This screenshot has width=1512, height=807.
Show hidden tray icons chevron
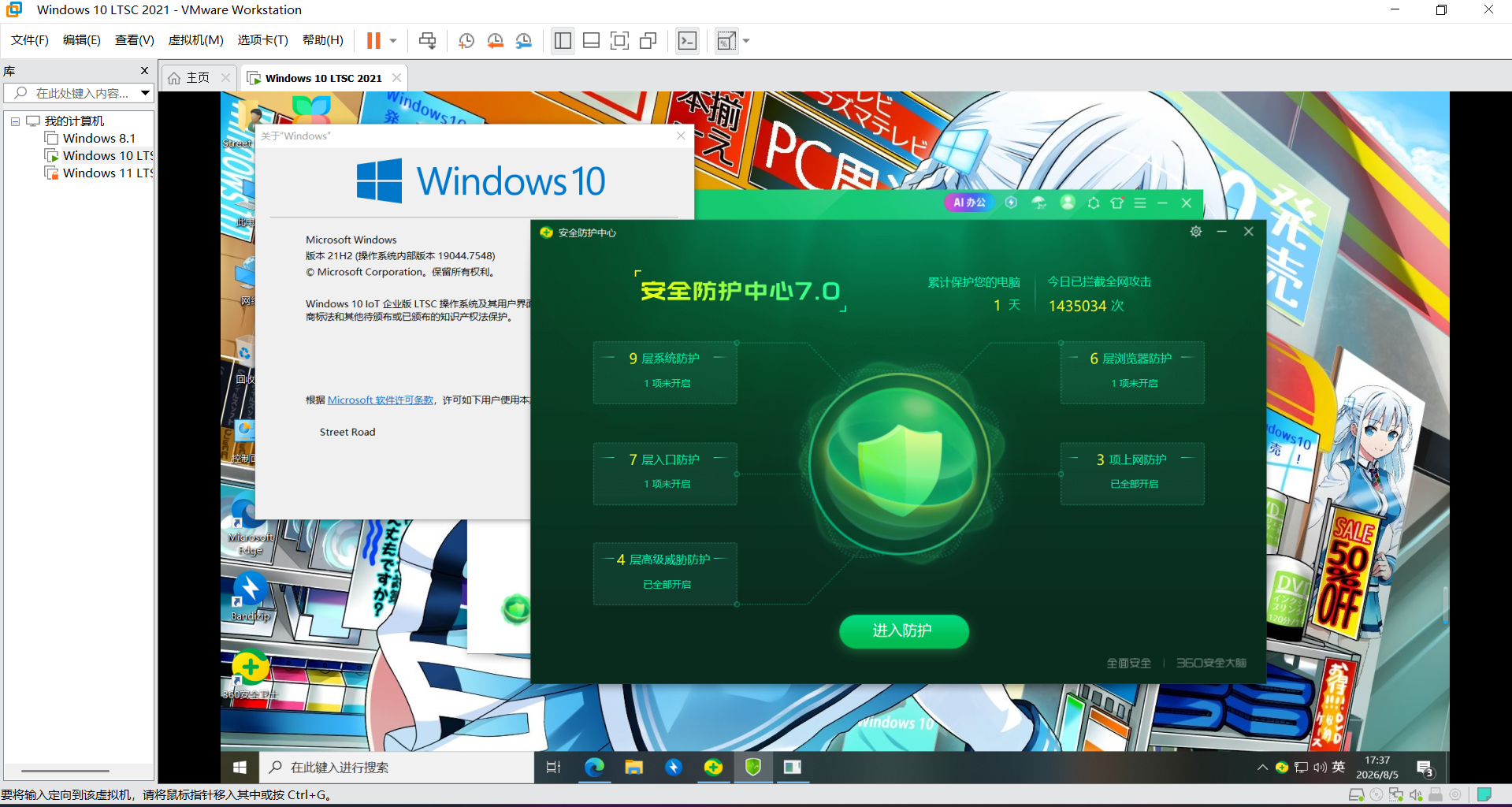click(1262, 767)
